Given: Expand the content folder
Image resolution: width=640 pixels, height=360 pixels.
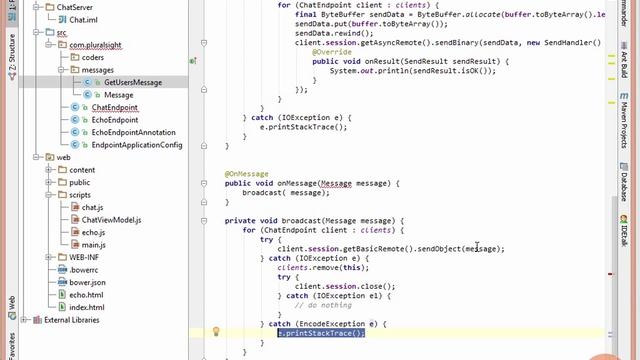Looking at the screenshot, I should [x=49, y=170].
